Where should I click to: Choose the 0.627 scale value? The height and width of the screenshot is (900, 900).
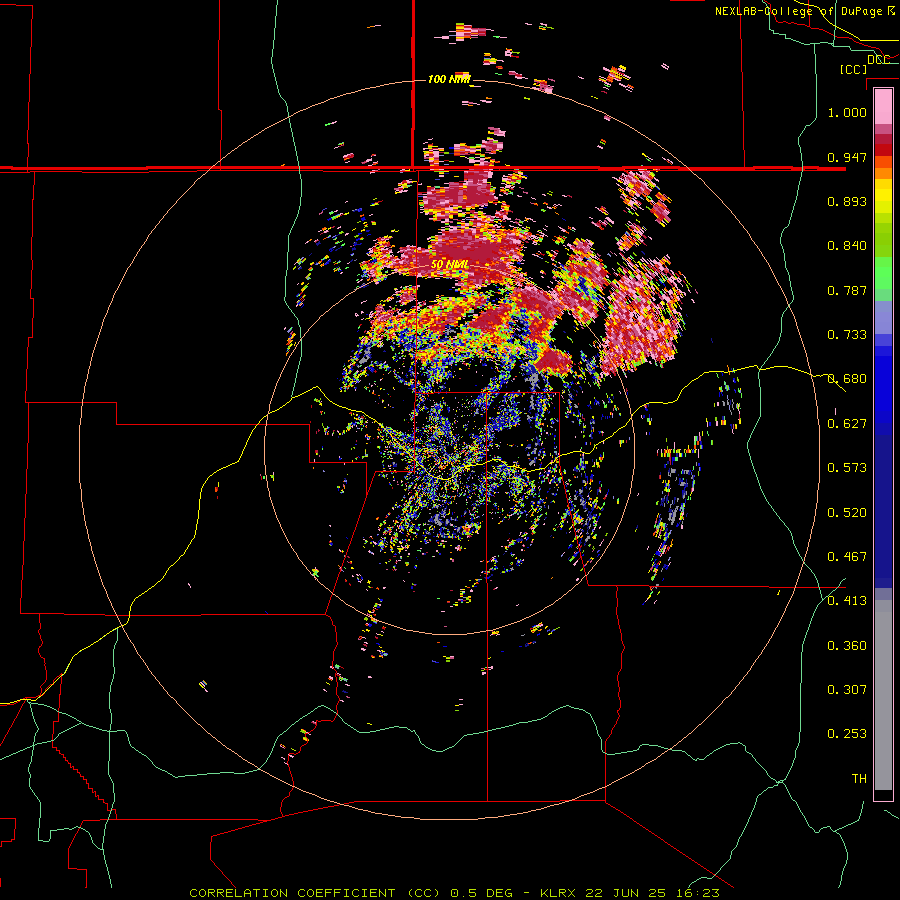click(x=847, y=424)
